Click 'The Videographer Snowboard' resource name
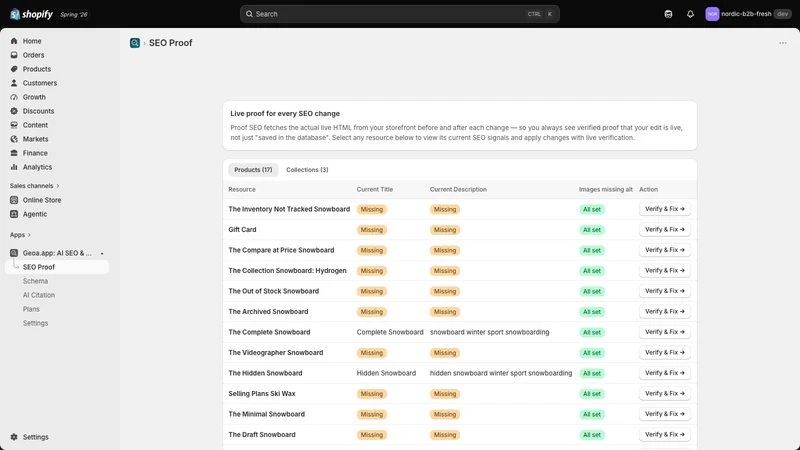Image resolution: width=800 pixels, height=450 pixels. pos(276,353)
